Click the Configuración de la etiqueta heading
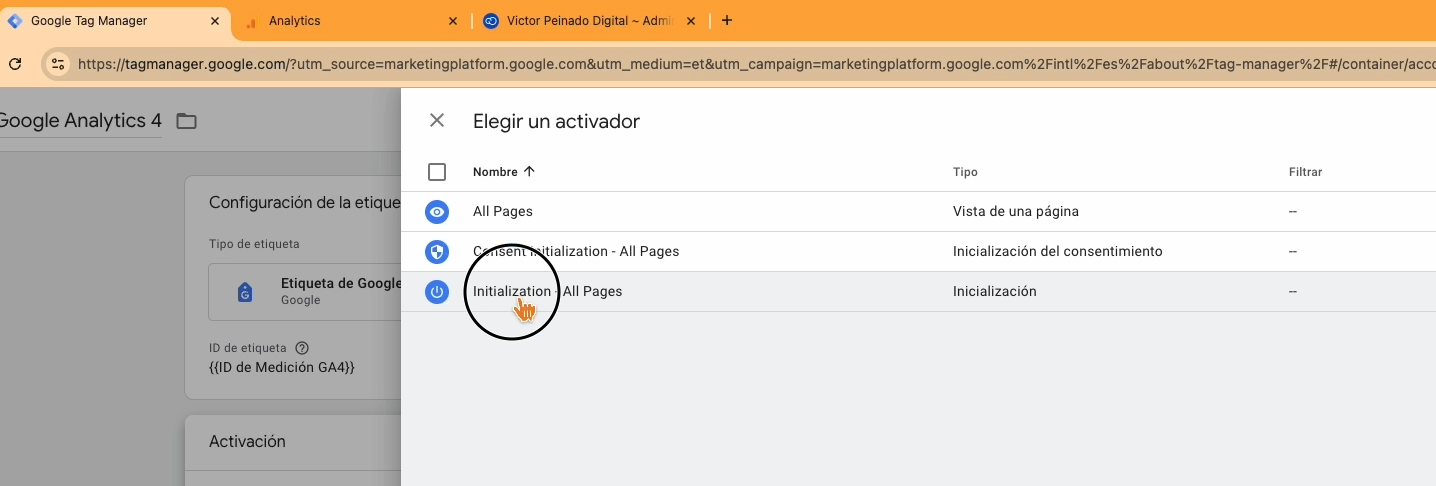 304,202
